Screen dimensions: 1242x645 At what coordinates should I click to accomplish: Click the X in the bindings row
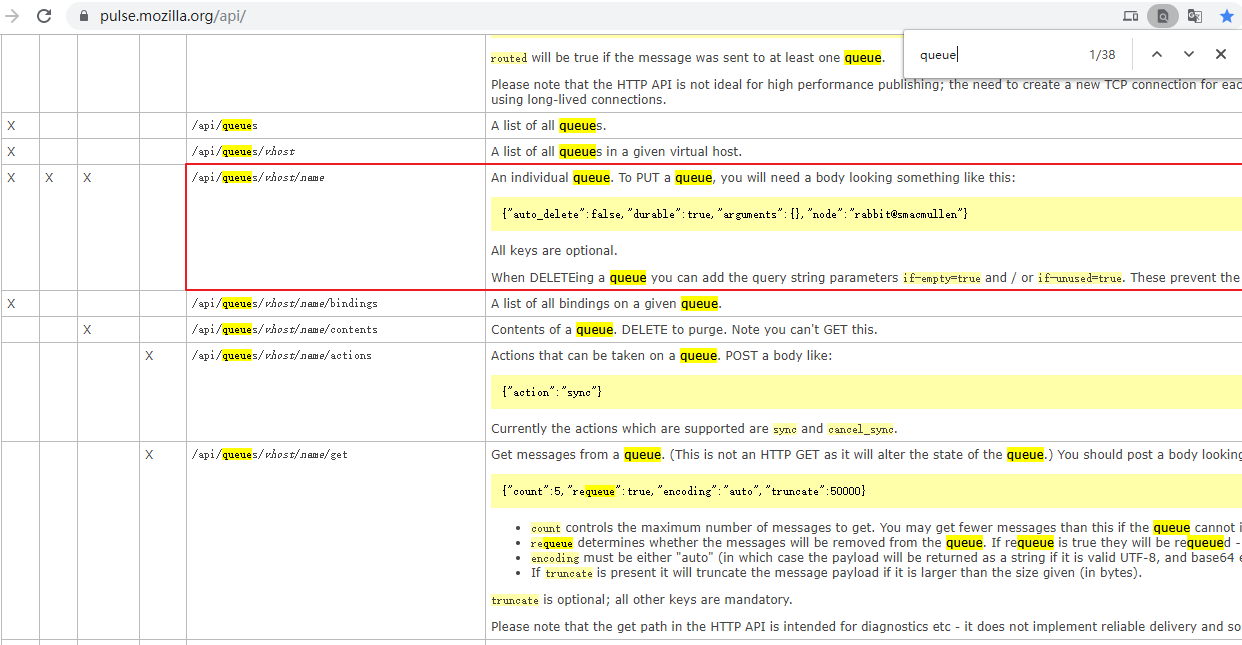pos(11,303)
